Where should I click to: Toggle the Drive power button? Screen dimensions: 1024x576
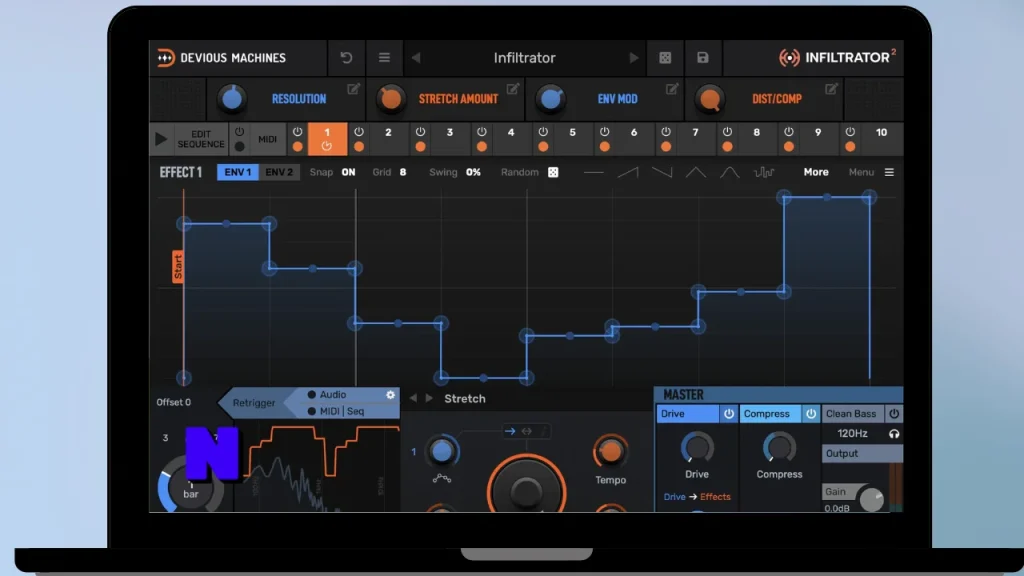click(729, 413)
